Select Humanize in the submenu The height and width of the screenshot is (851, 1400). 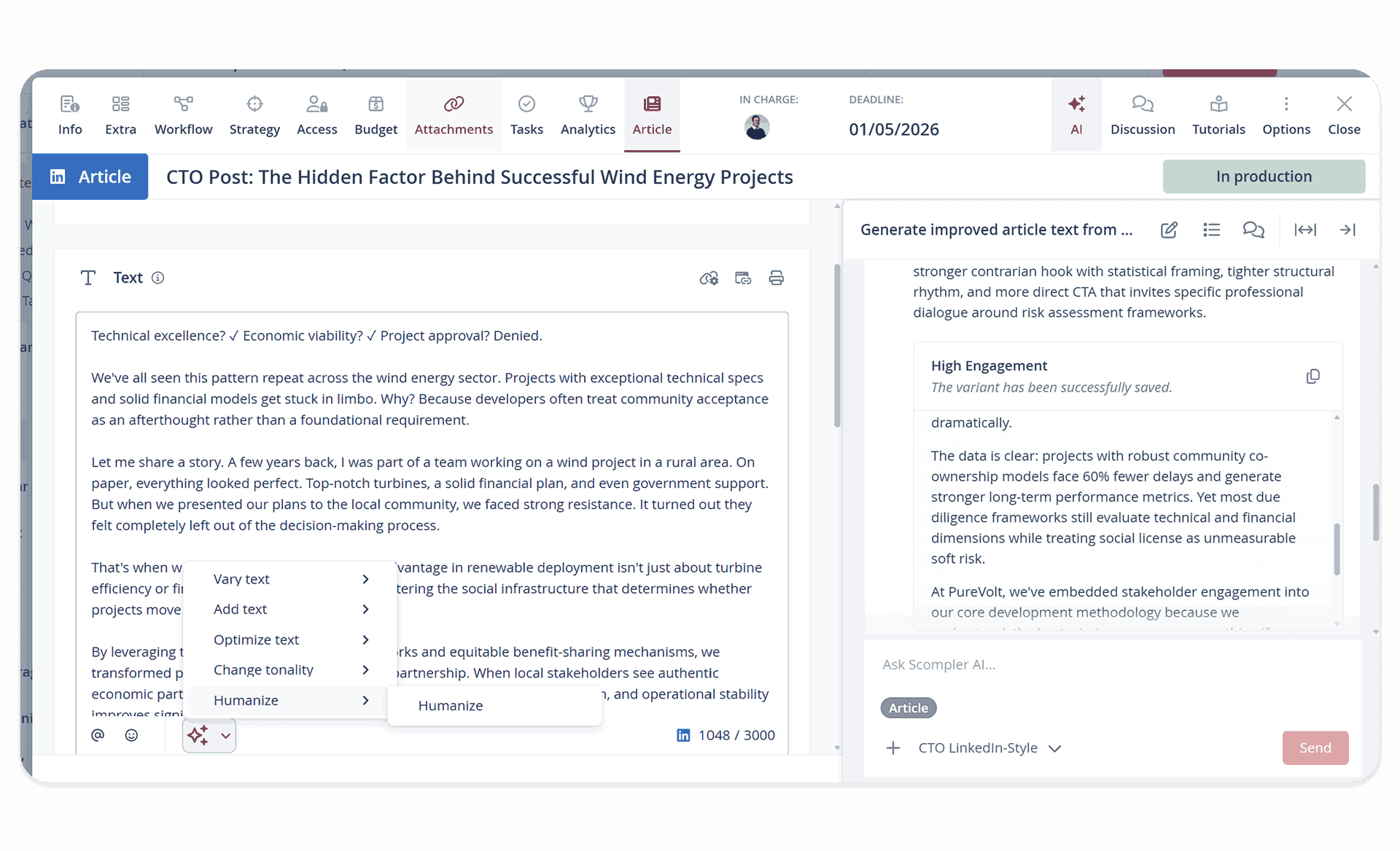451,706
